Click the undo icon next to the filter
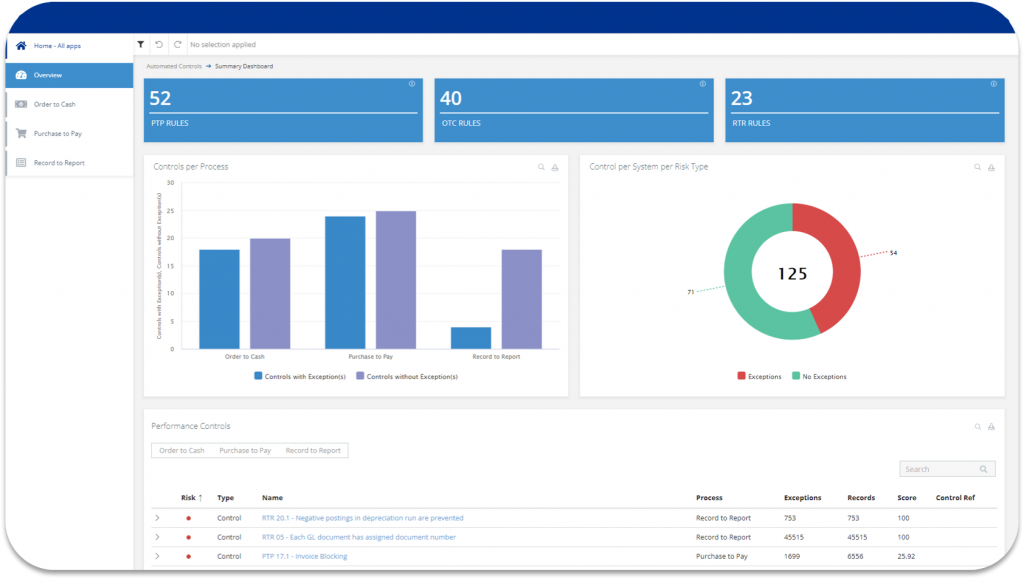Viewport: 1024px width, 579px height. pyautogui.click(x=159, y=45)
